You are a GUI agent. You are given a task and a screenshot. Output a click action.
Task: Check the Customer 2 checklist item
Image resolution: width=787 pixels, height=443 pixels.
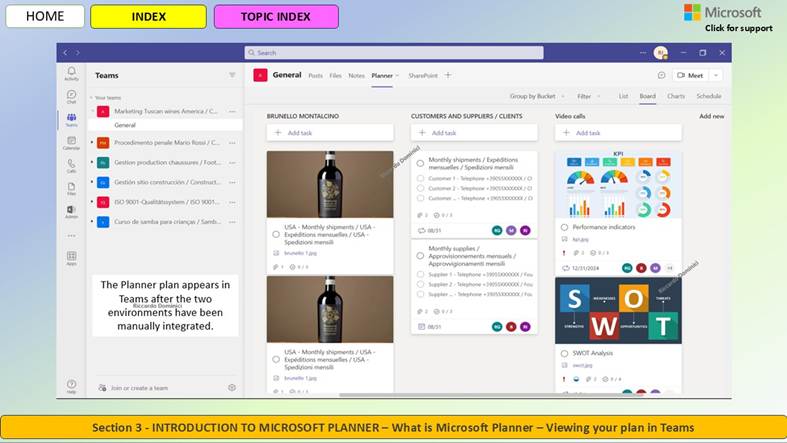click(x=421, y=188)
